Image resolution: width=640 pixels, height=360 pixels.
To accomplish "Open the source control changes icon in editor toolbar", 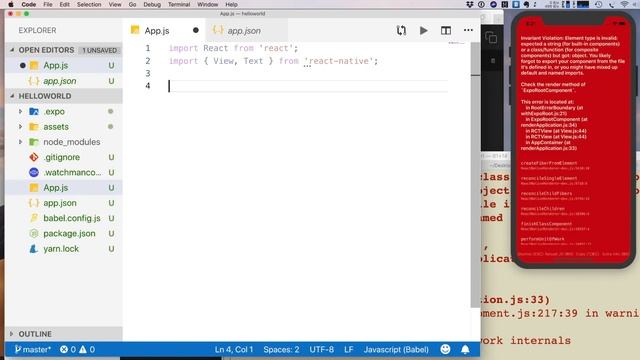I will 401,31.
